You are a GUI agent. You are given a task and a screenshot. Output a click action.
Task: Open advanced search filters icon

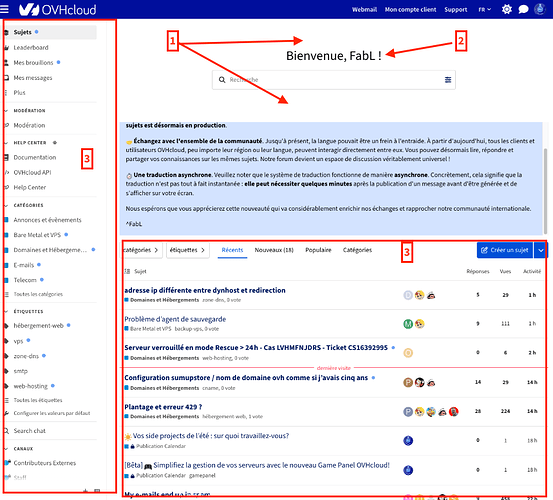[448, 80]
